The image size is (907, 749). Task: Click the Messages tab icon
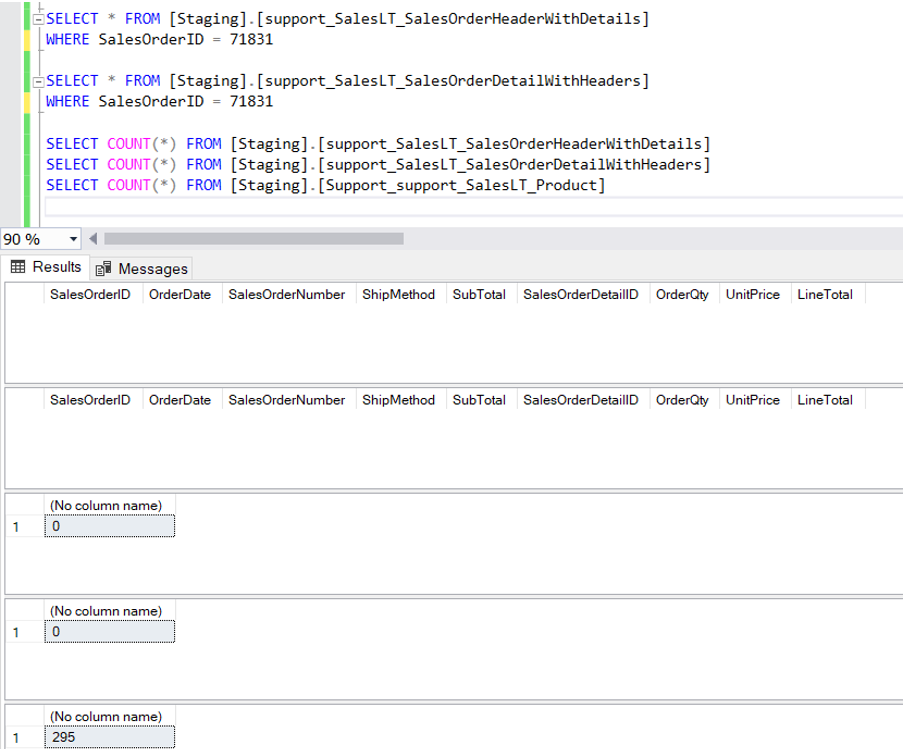tap(104, 269)
